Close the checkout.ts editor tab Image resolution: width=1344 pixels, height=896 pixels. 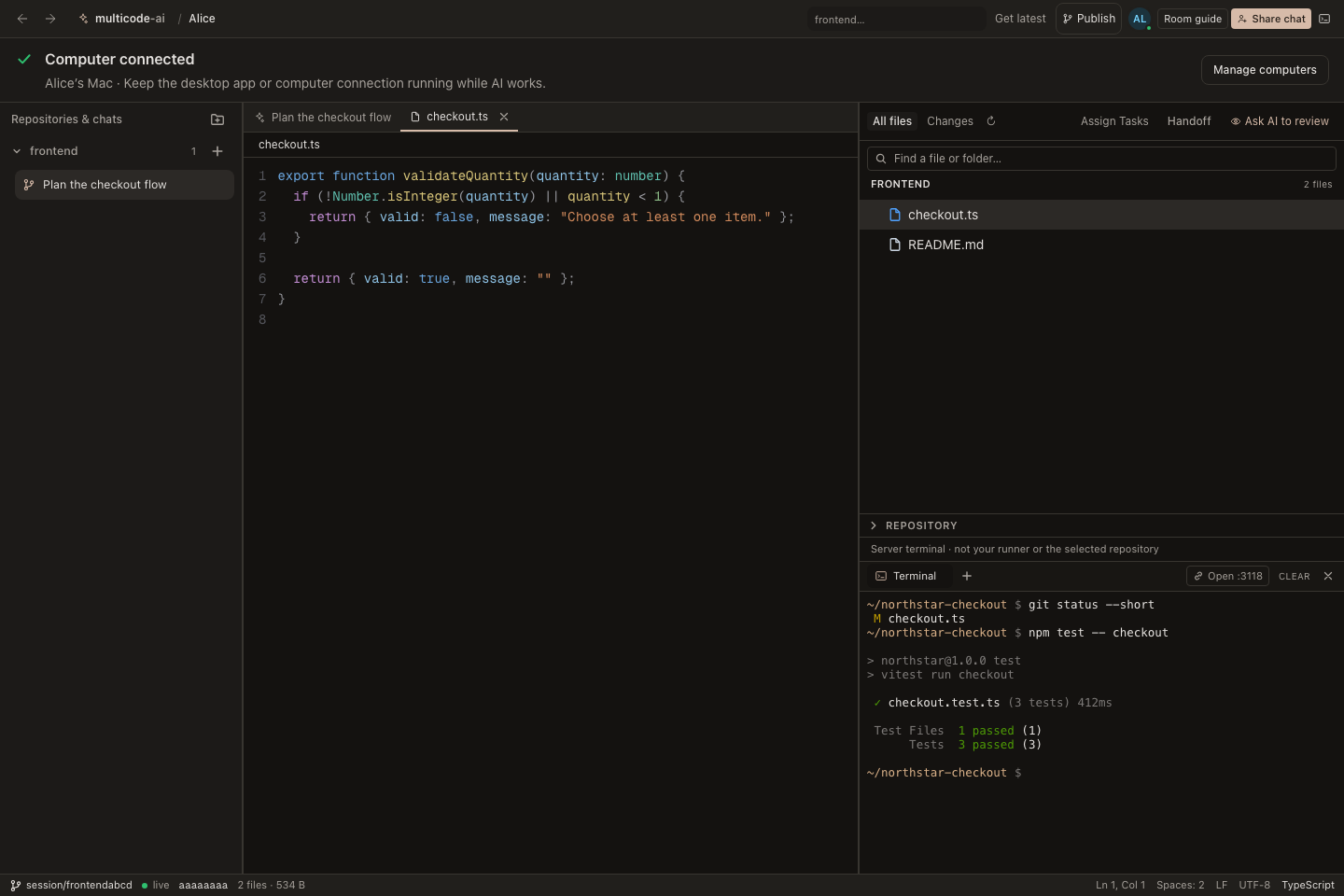pyautogui.click(x=504, y=117)
